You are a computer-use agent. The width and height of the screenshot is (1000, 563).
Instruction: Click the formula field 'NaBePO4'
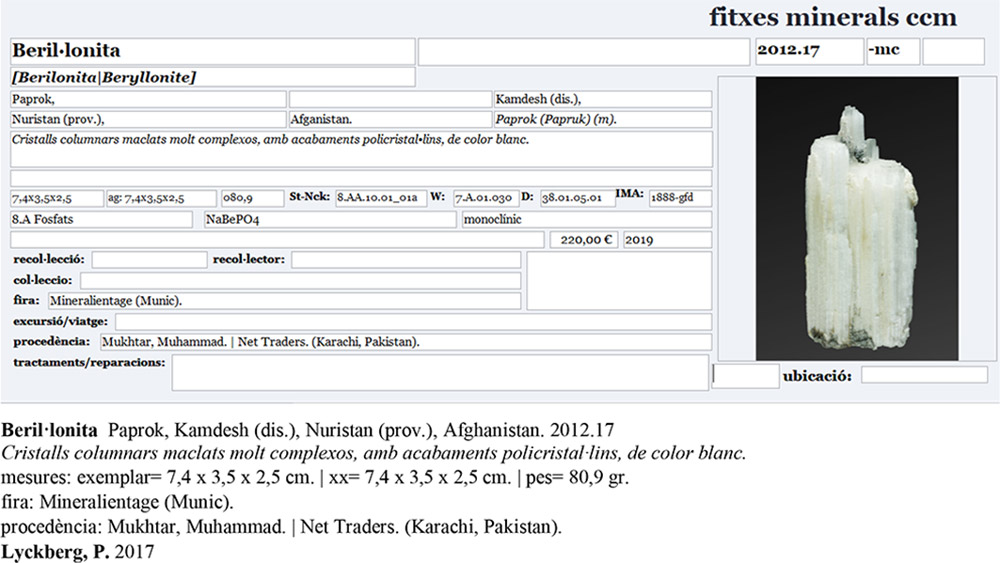(330, 219)
